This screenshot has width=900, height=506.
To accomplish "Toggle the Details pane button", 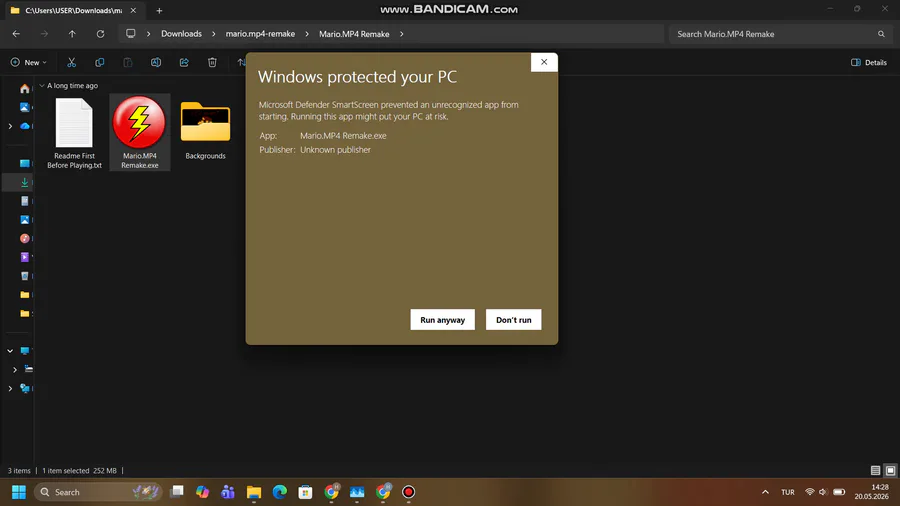I will pyautogui.click(x=868, y=62).
